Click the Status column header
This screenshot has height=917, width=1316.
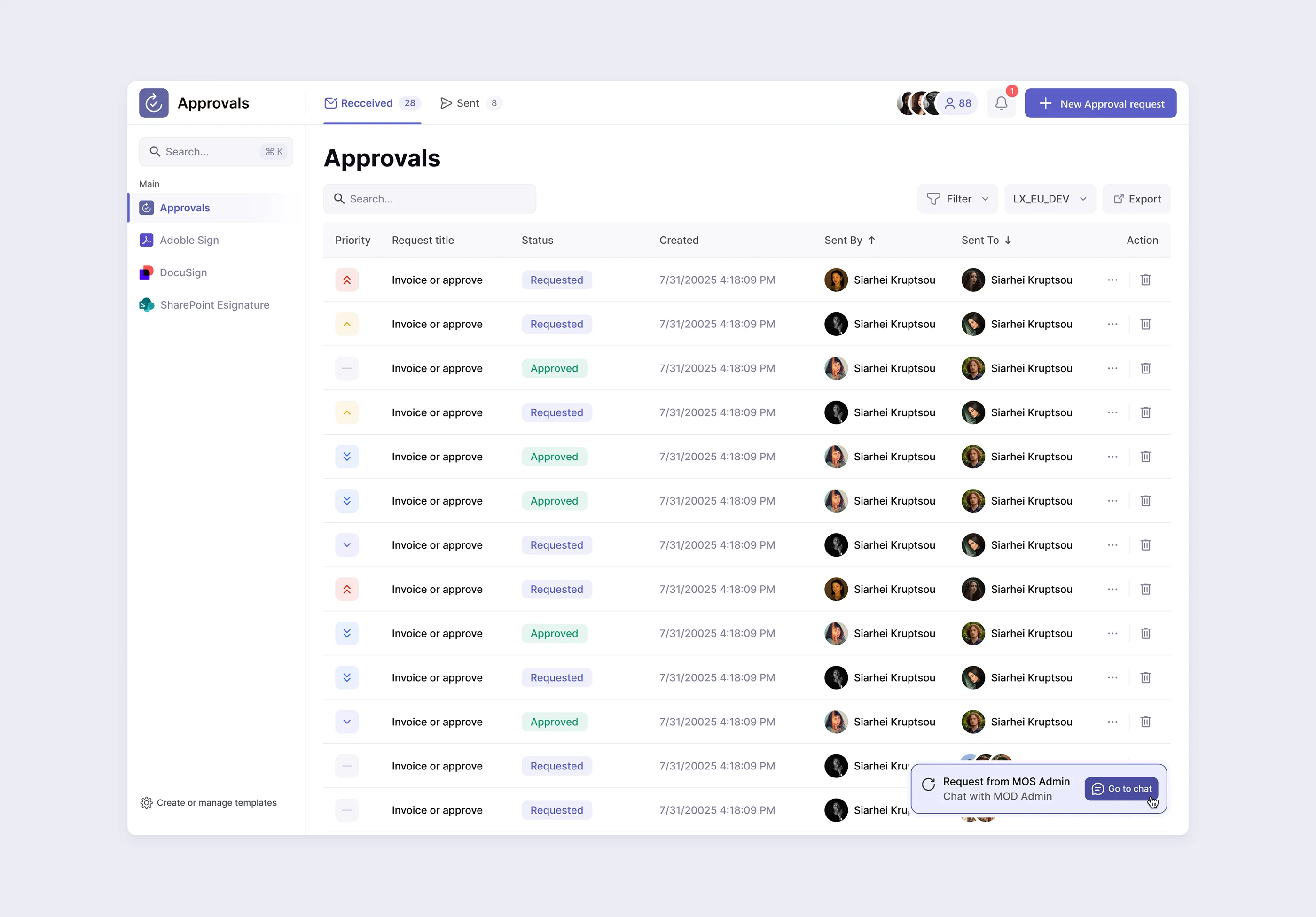537,240
